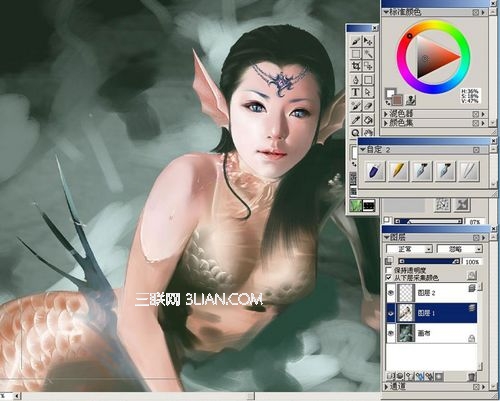Select the Magic Wand tool

(368, 54)
